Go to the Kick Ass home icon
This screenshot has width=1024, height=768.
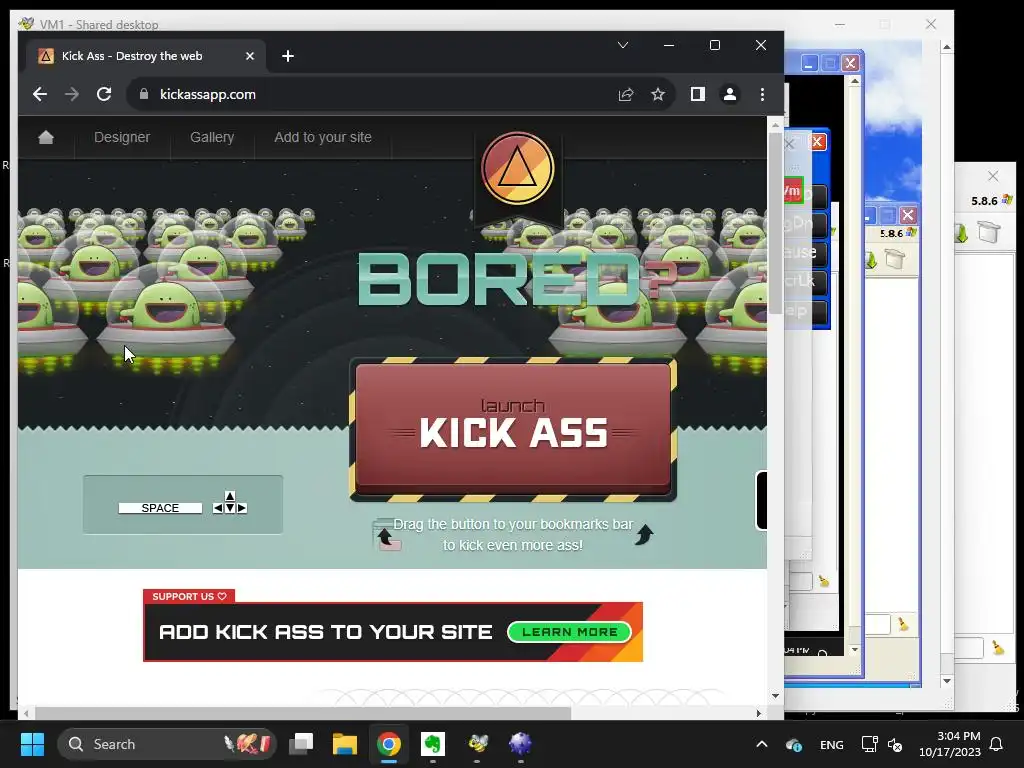point(46,137)
